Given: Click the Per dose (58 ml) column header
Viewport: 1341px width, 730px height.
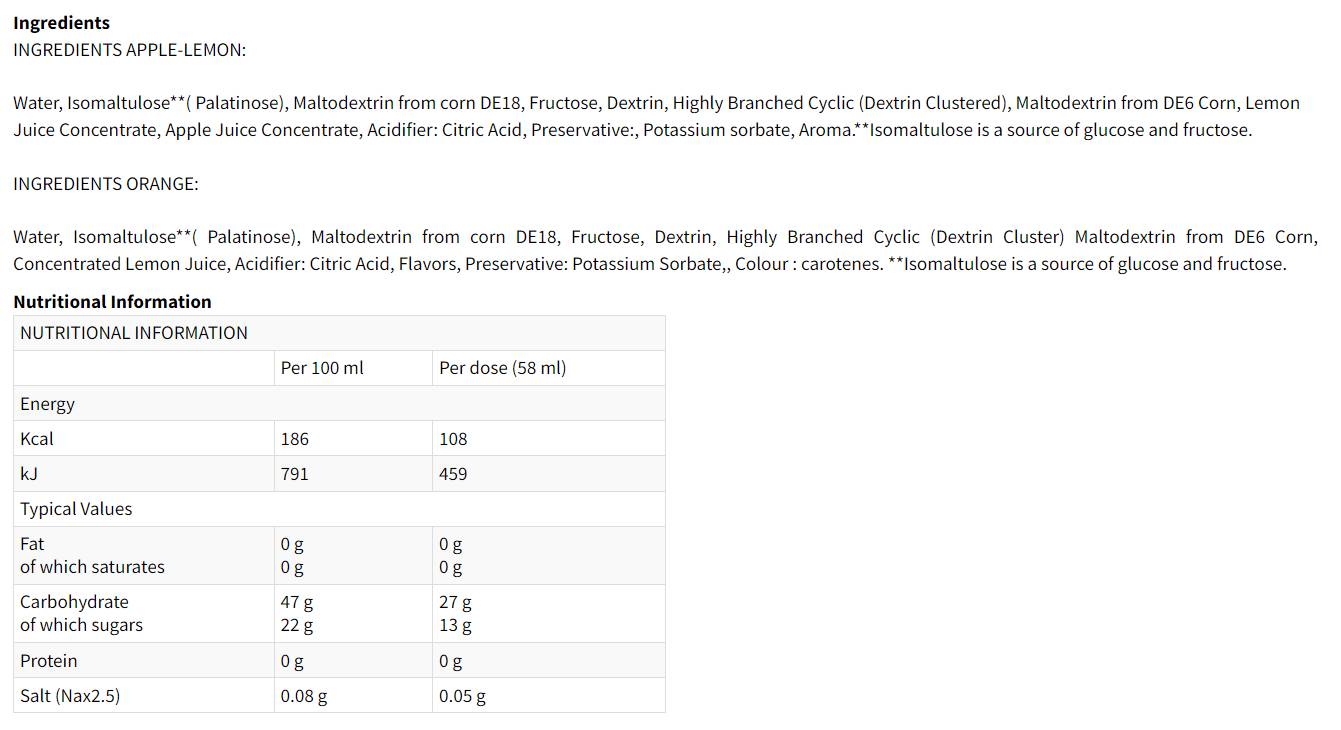Looking at the screenshot, I should pos(502,368).
